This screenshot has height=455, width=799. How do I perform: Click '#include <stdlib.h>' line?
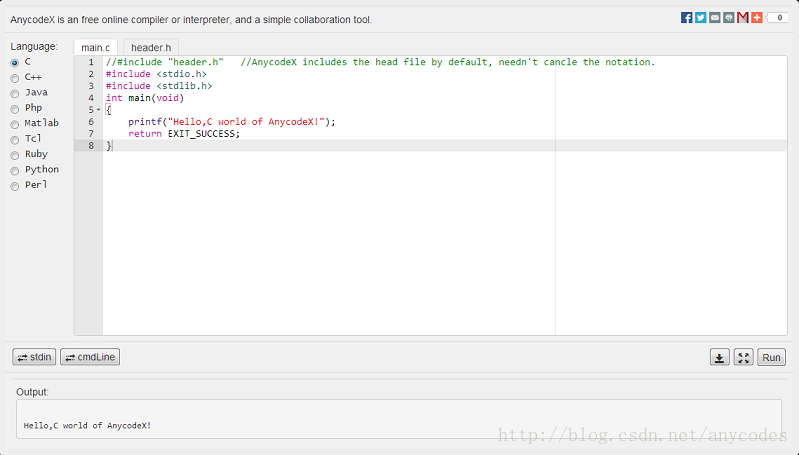(x=159, y=86)
